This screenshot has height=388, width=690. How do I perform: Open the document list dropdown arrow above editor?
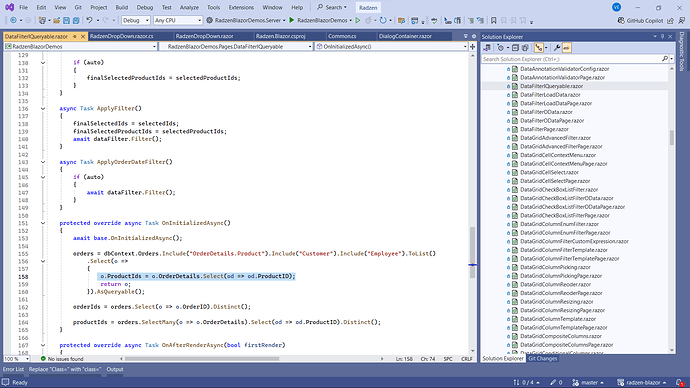point(466,37)
